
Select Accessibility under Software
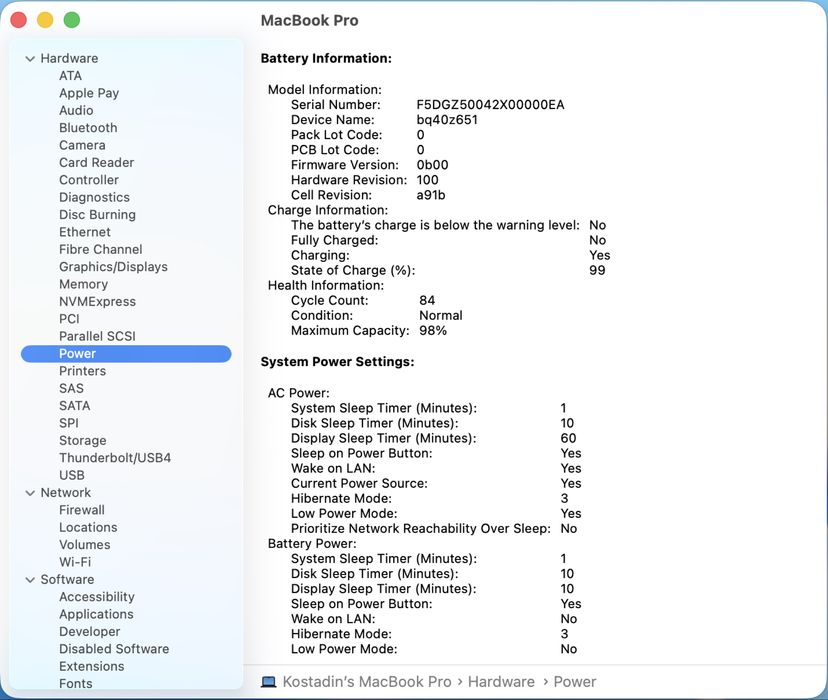[97, 597]
